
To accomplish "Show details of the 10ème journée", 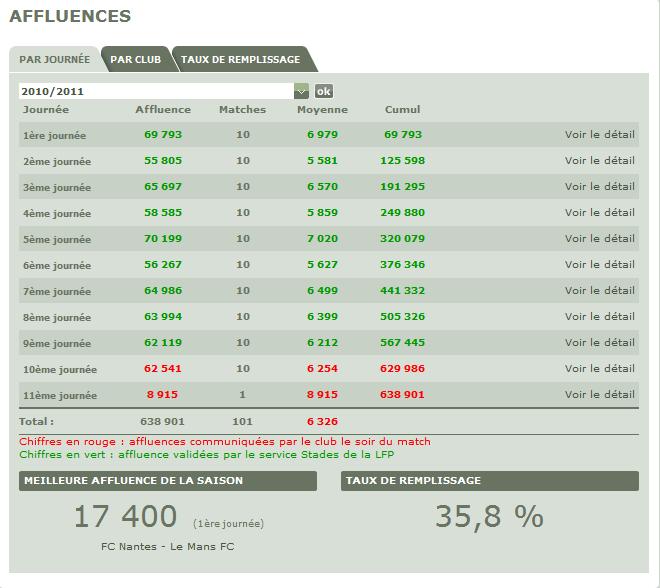I will pyautogui.click(x=599, y=369).
